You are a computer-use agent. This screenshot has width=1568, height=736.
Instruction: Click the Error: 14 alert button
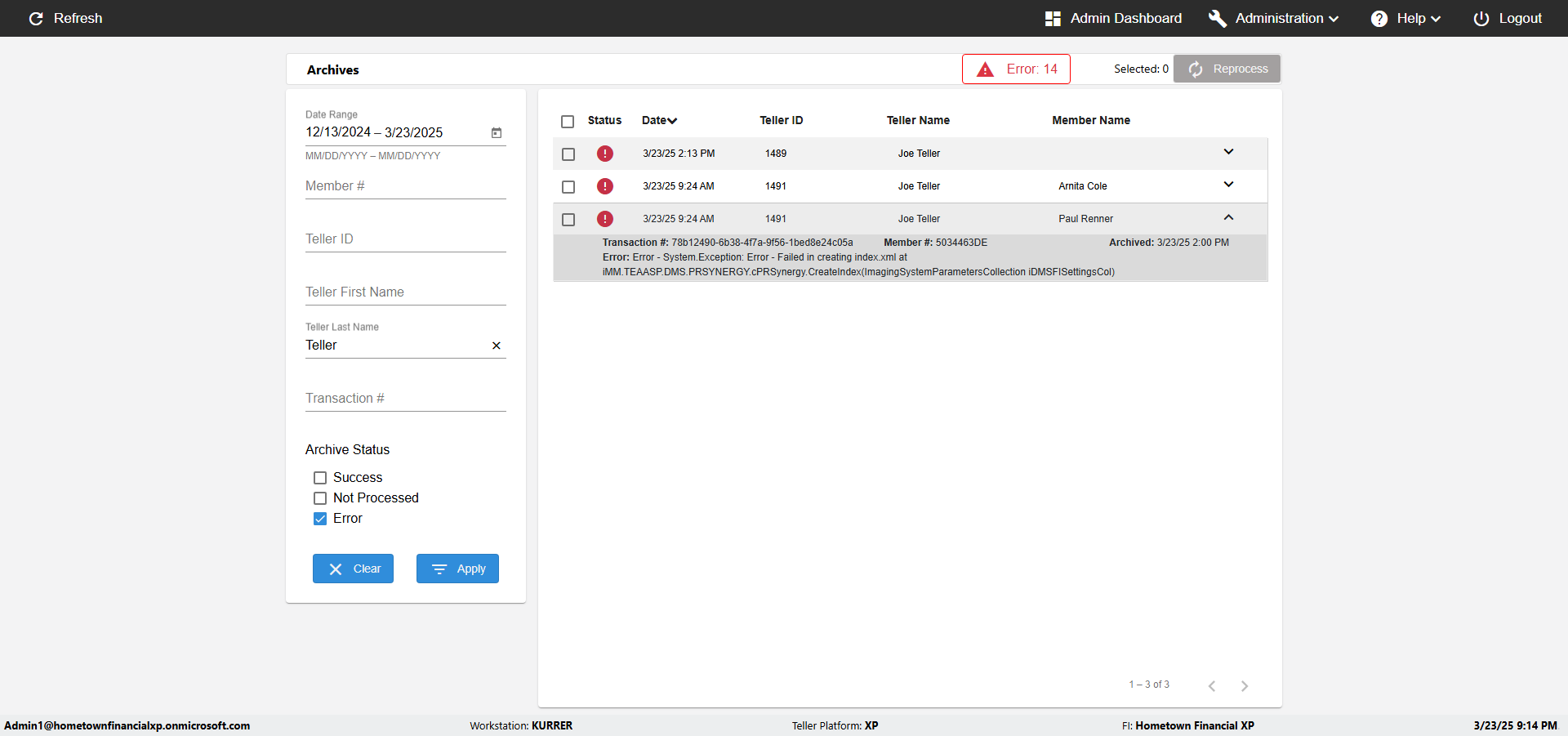(1016, 69)
